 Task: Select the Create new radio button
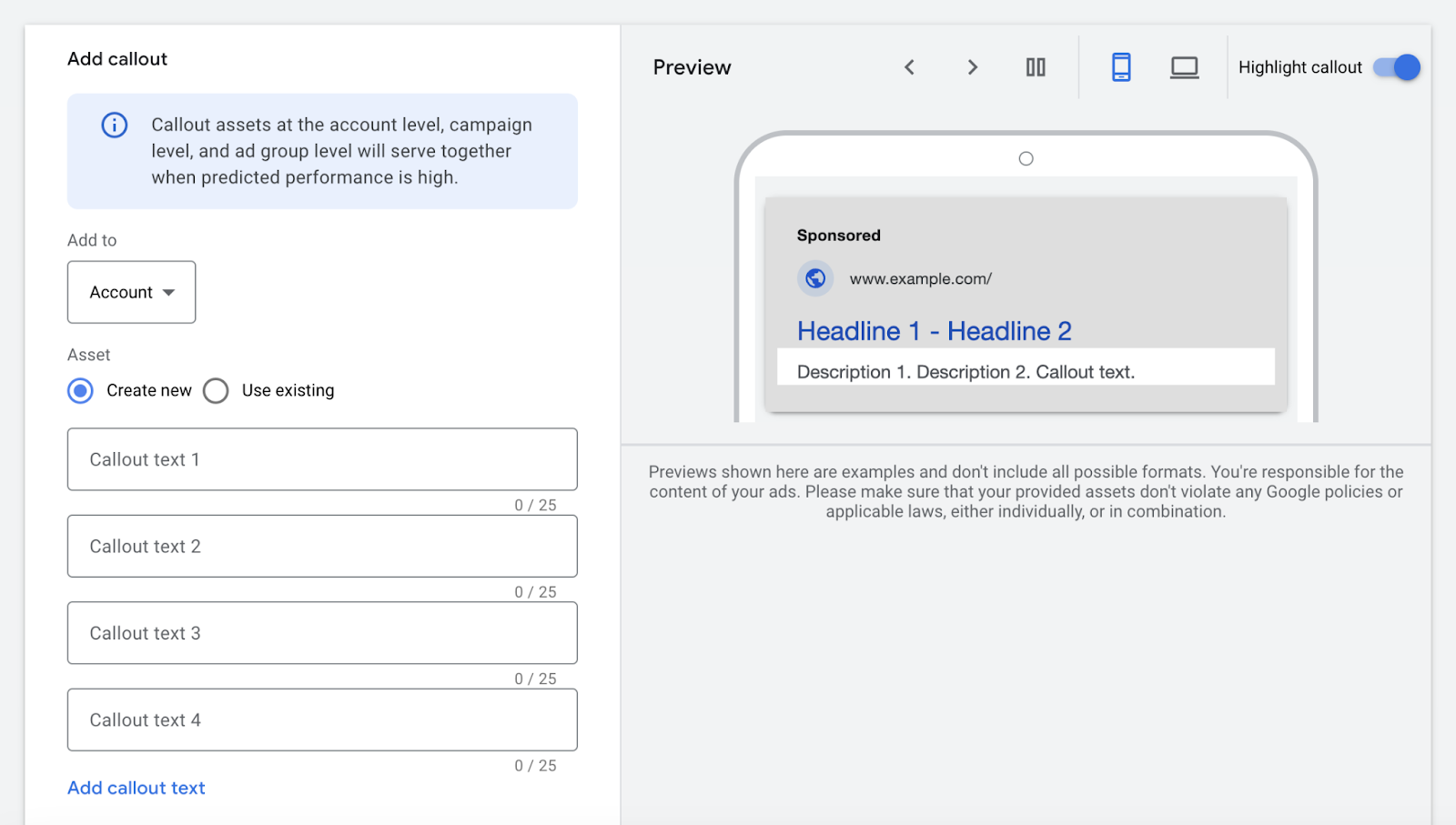79,390
